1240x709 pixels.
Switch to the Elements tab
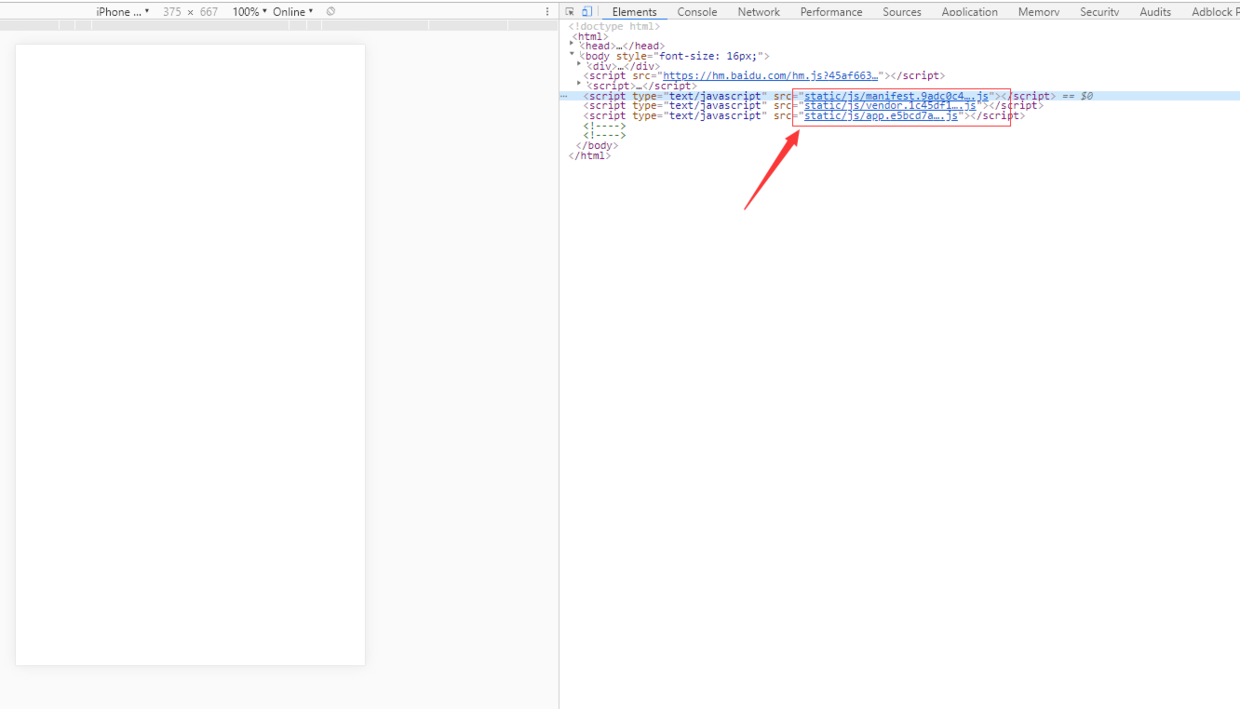(634, 12)
